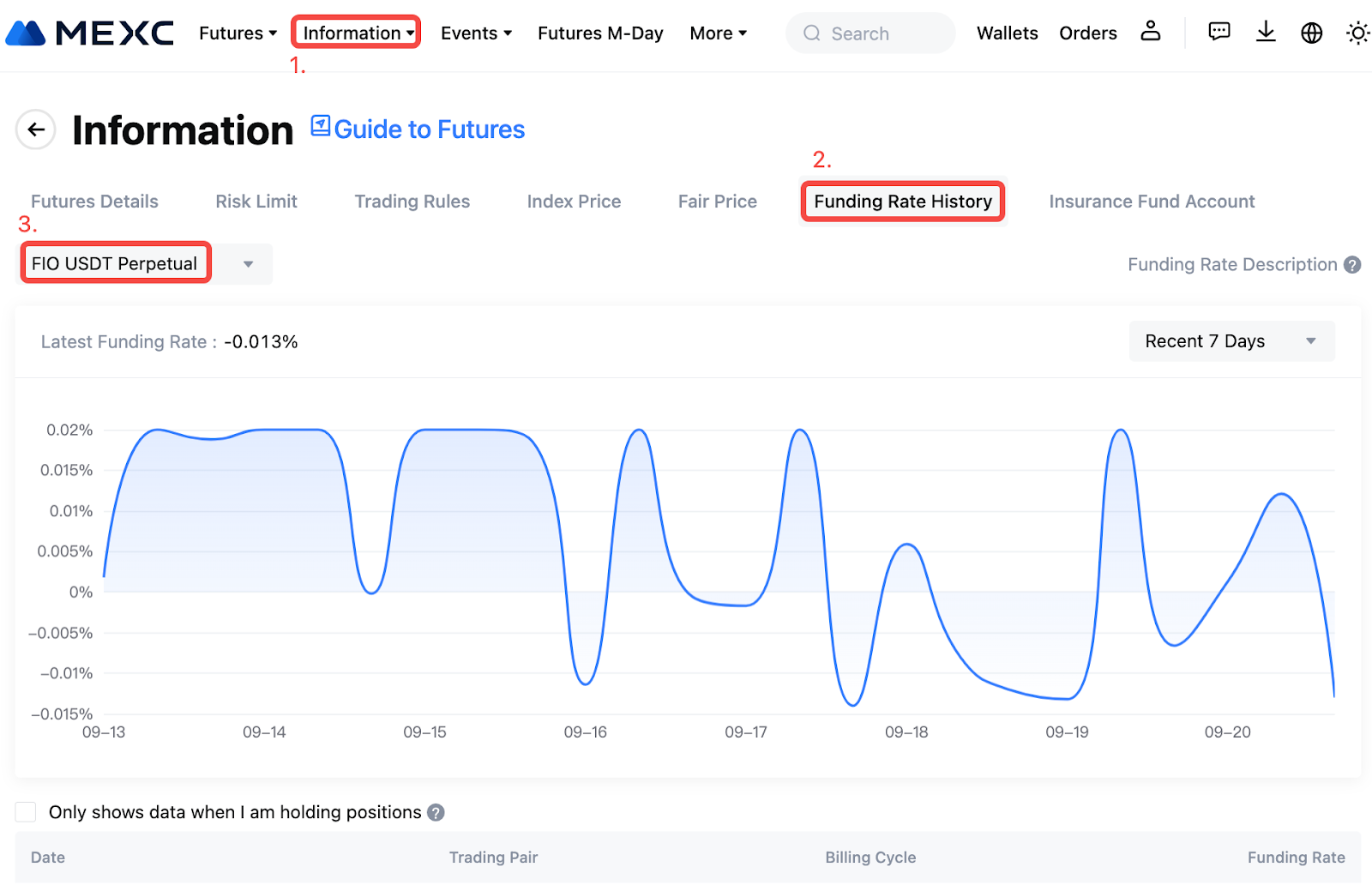1372x885 pixels.
Task: Expand the Futures navigation menu
Action: (x=238, y=33)
